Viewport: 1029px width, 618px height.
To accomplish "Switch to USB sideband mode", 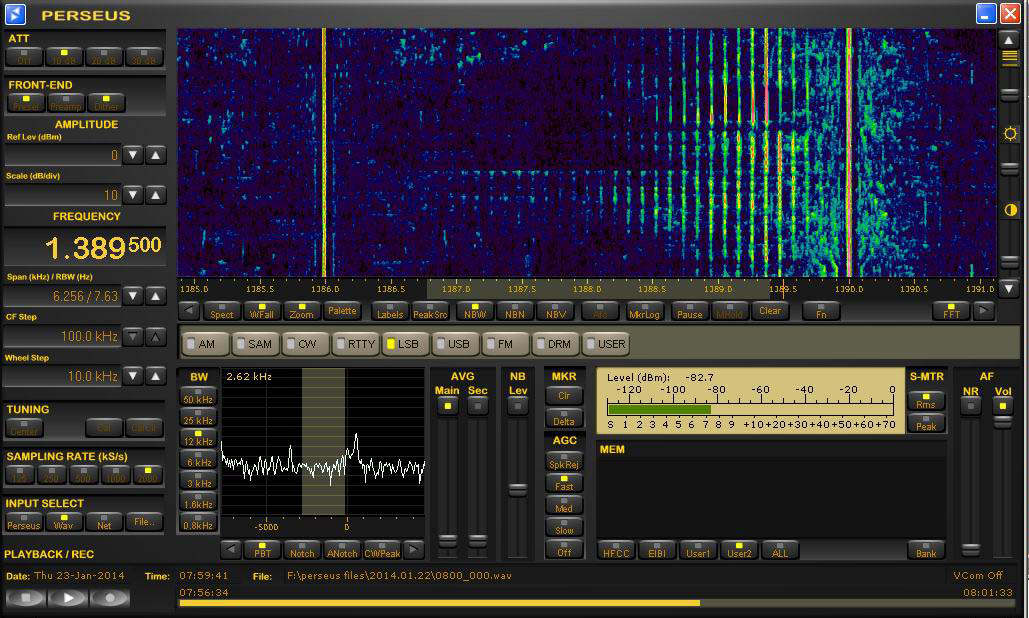I will point(453,344).
